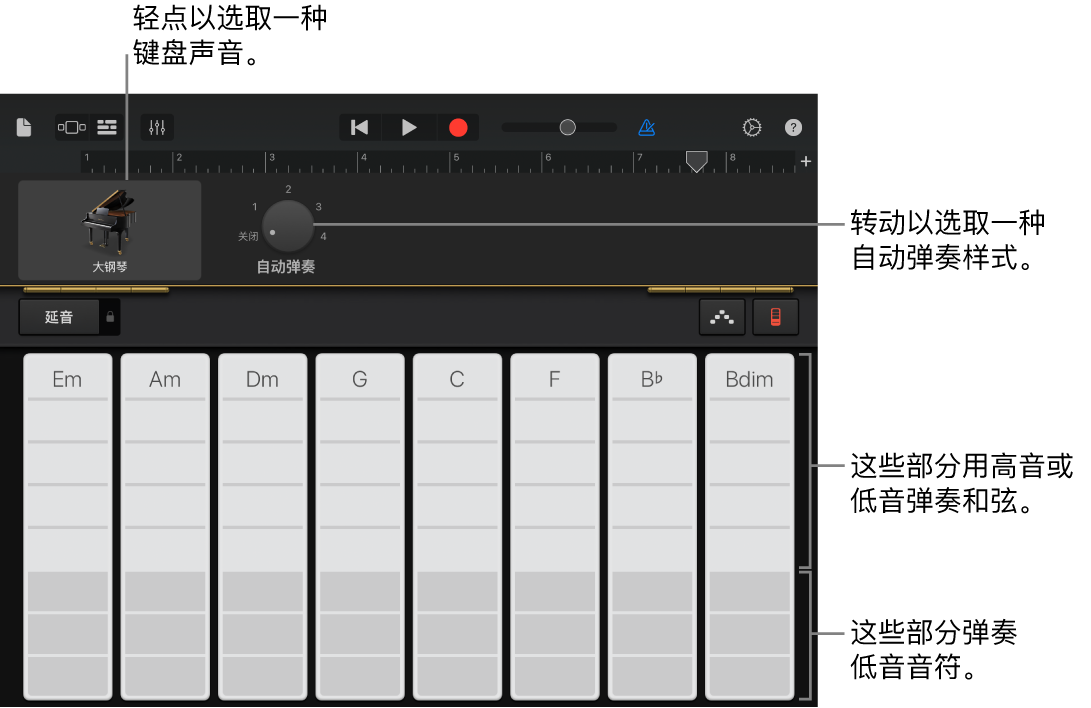Start recording with red Record button
1091x708 pixels.
[x=458, y=127]
